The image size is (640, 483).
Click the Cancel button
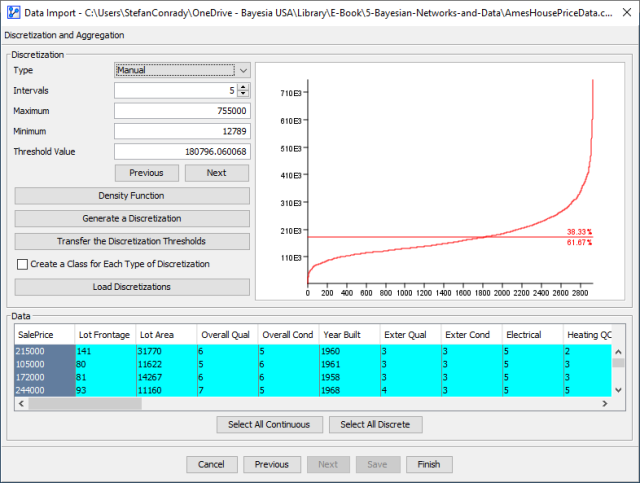212,464
